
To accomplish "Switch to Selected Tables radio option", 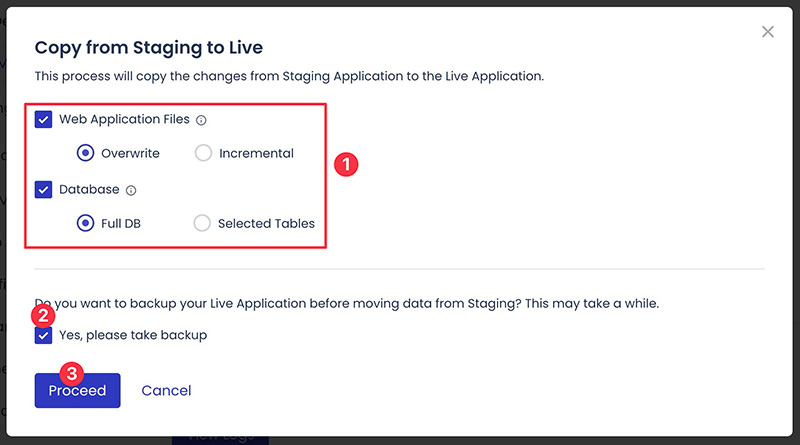I will [x=203, y=223].
